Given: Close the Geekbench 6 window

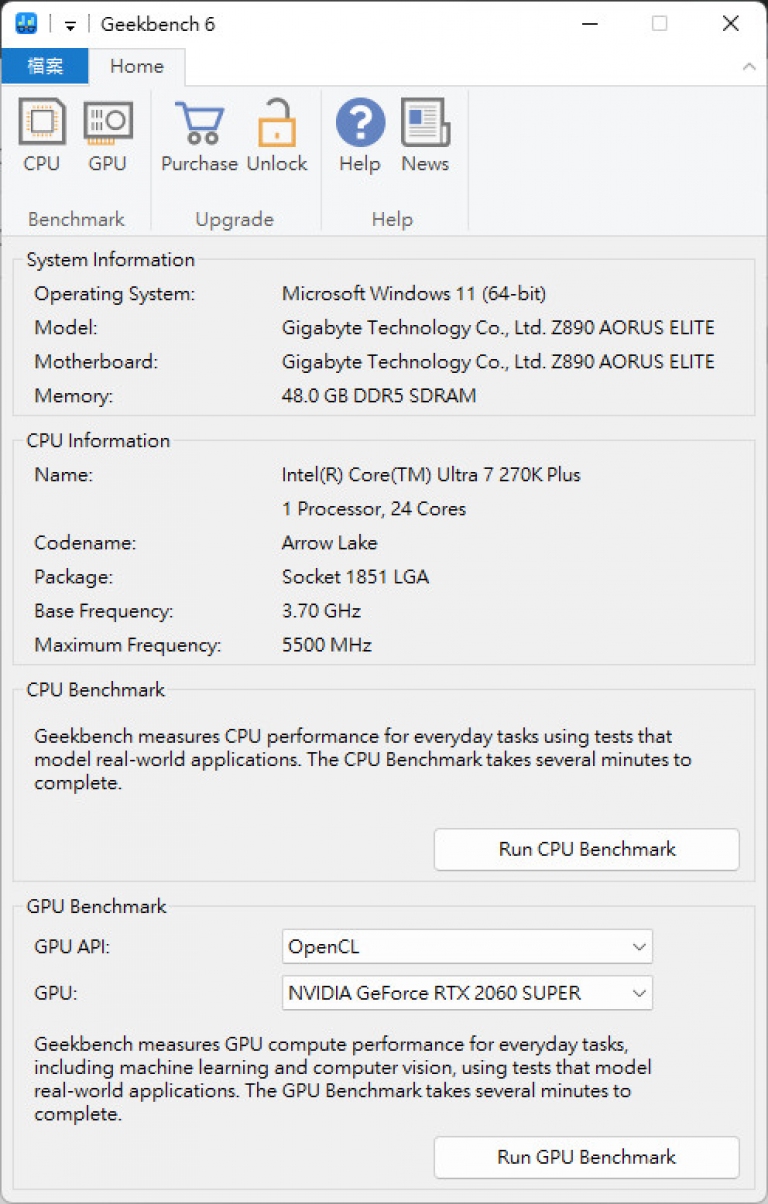Looking at the screenshot, I should [730, 23].
